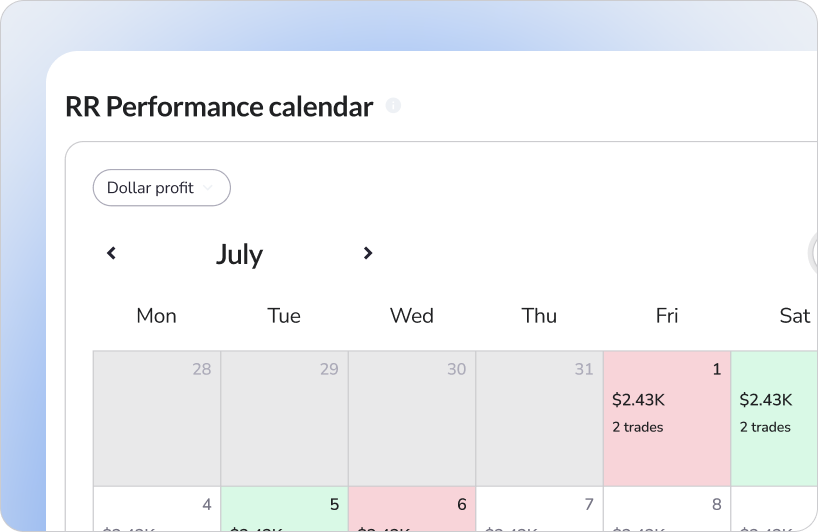
Task: Open the red day 6 cell
Action: 412,510
